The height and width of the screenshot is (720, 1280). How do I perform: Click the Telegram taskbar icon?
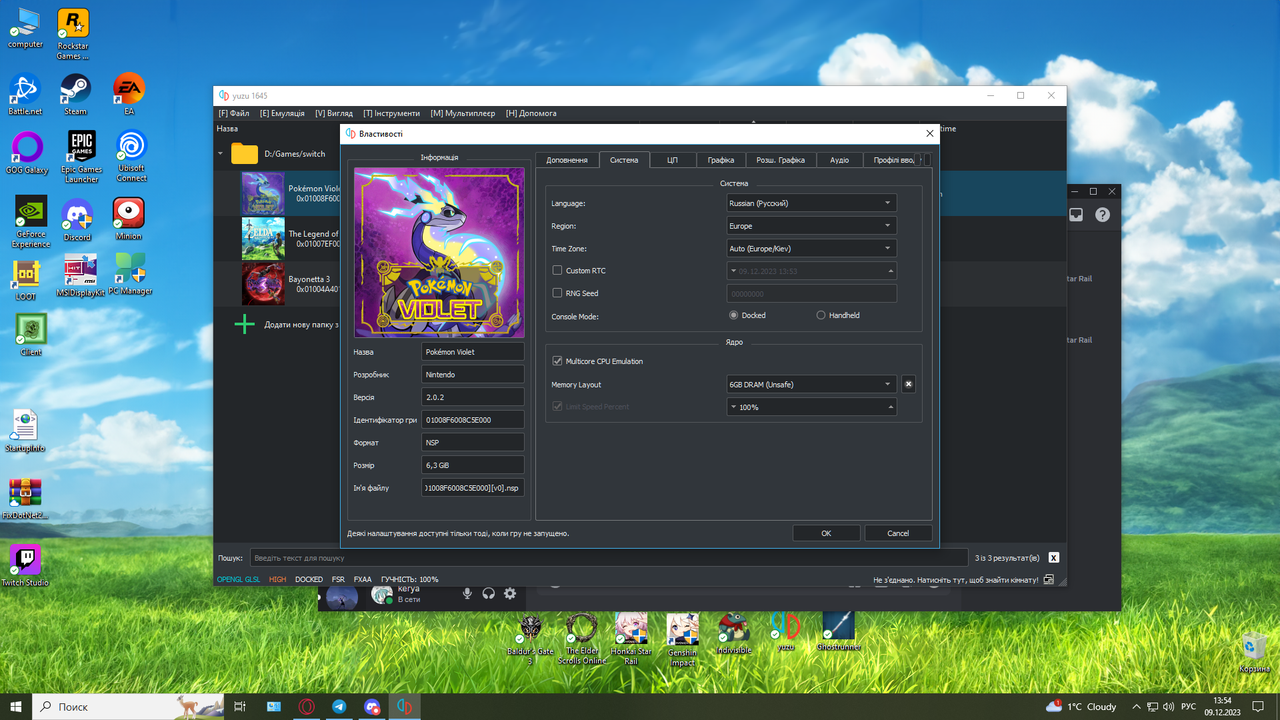[339, 706]
